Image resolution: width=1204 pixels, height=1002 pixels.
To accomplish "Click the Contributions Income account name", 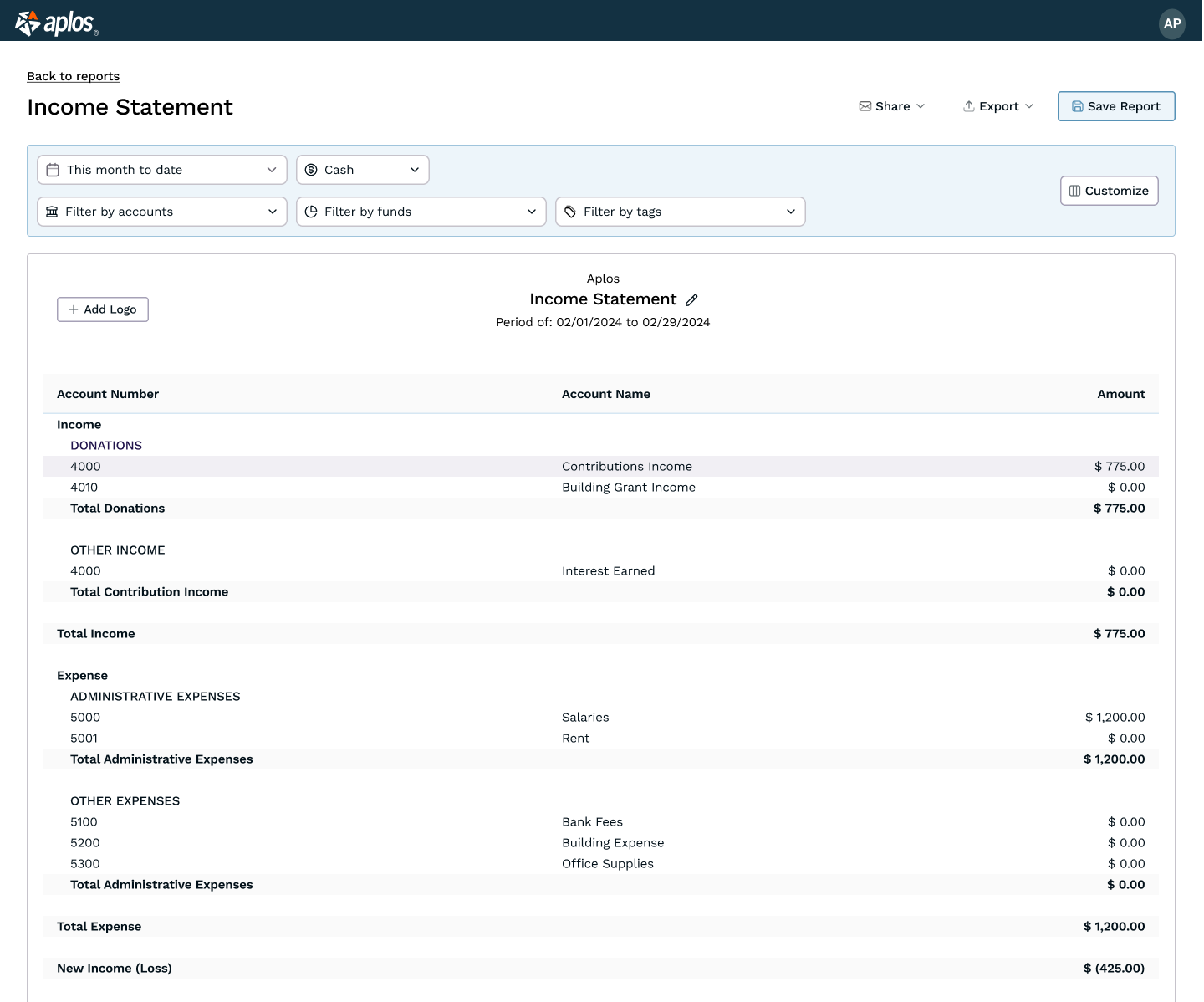I will pos(627,467).
